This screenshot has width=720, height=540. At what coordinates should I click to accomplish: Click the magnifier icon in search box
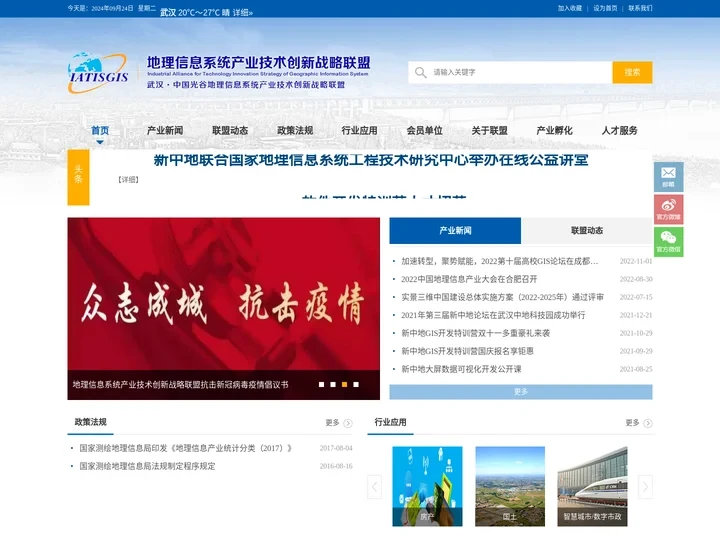[420, 72]
